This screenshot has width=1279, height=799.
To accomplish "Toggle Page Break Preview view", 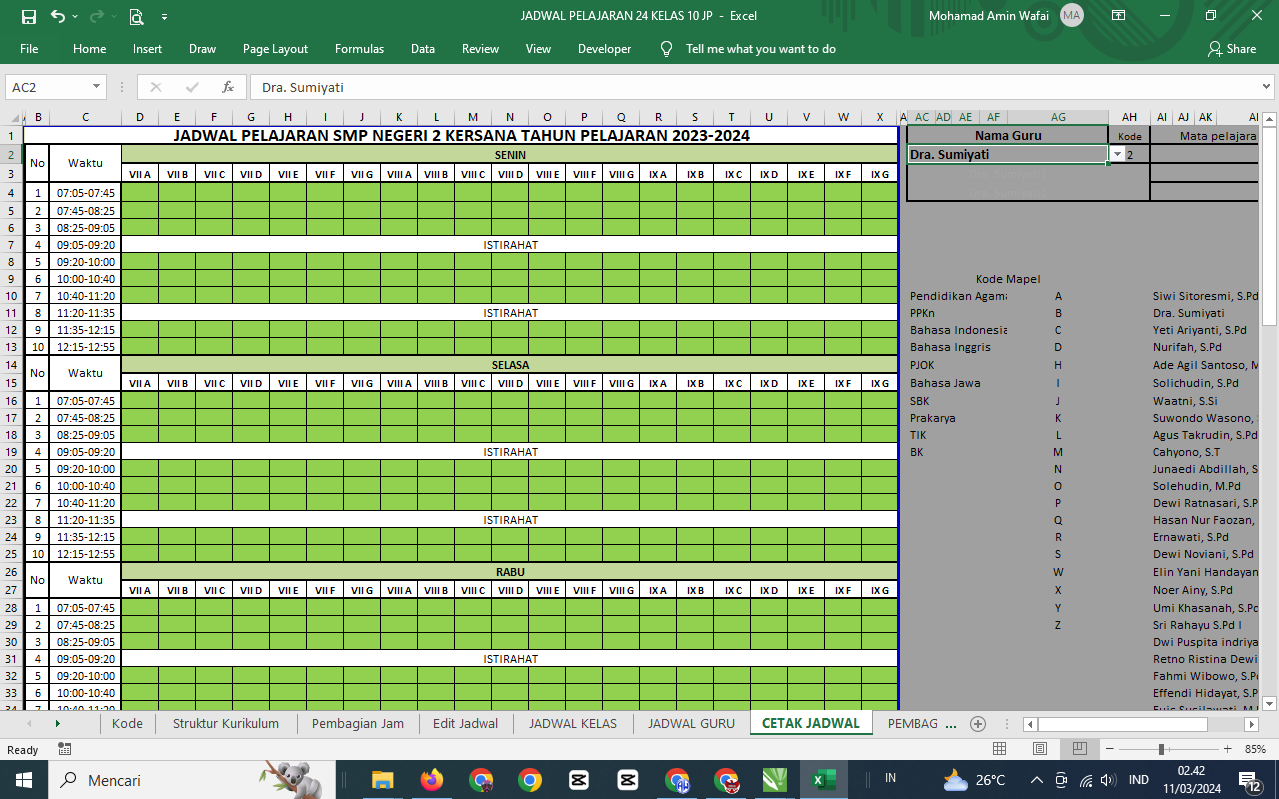I will tap(1079, 749).
